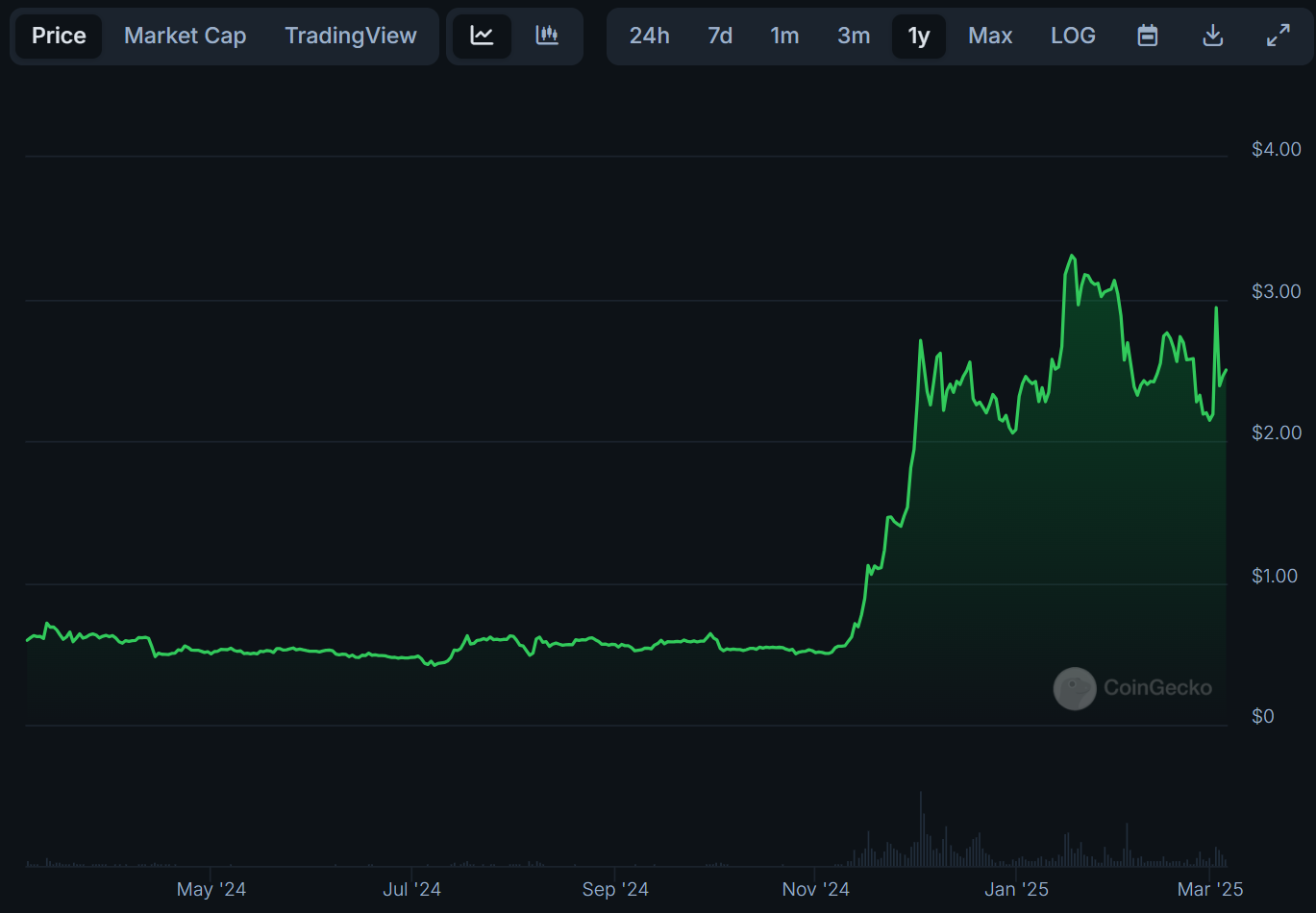Click the $0 axis label
The image size is (1316, 913).
coord(1262,716)
